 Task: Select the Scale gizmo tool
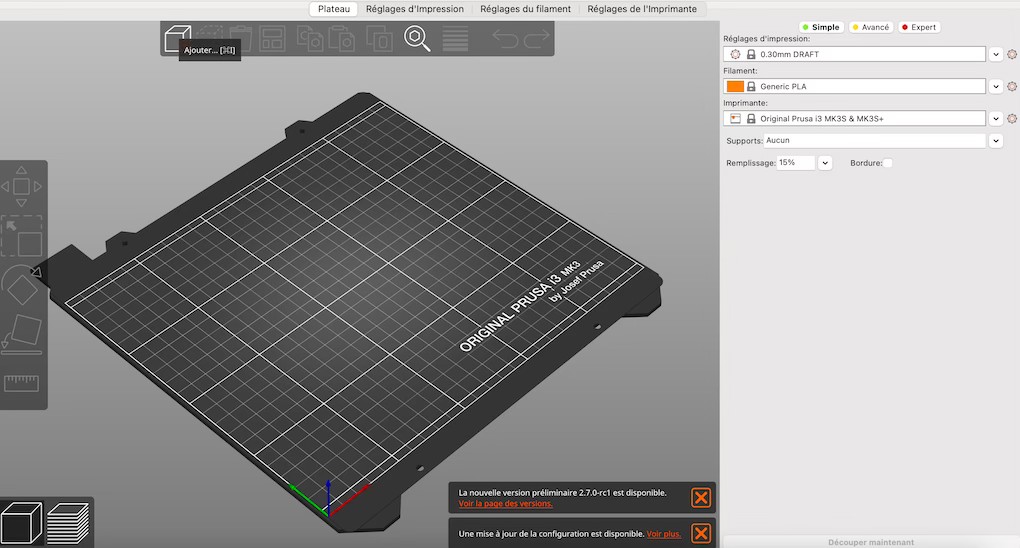click(x=21, y=236)
